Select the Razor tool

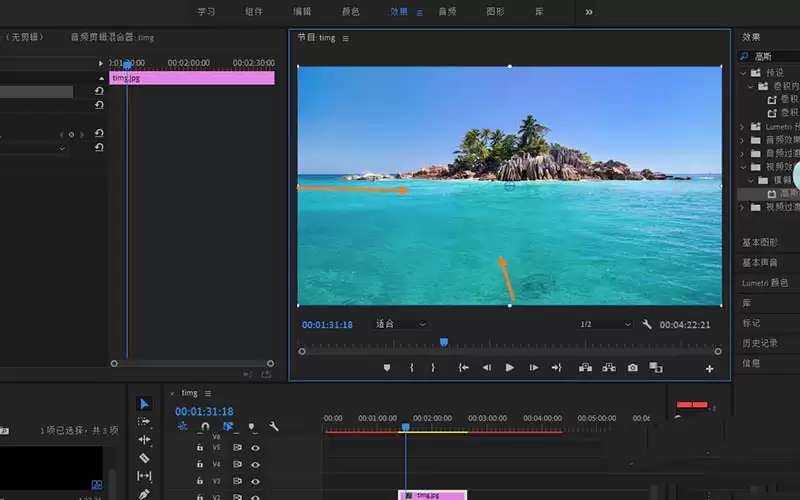tap(144, 458)
